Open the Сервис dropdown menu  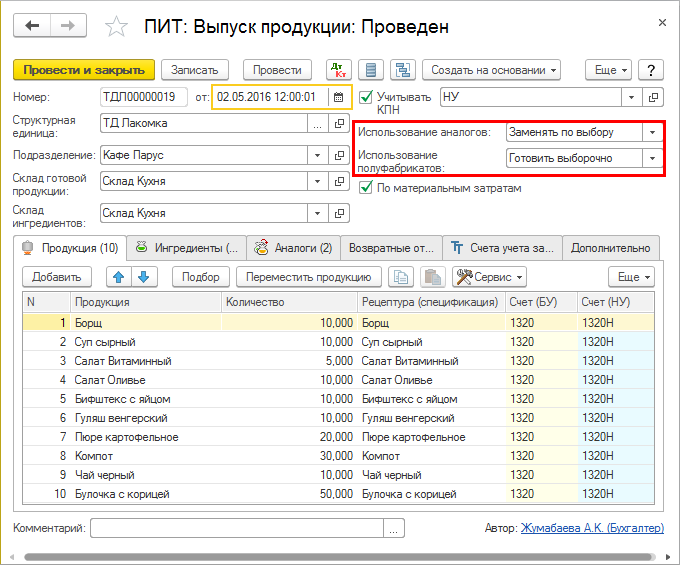(490, 277)
